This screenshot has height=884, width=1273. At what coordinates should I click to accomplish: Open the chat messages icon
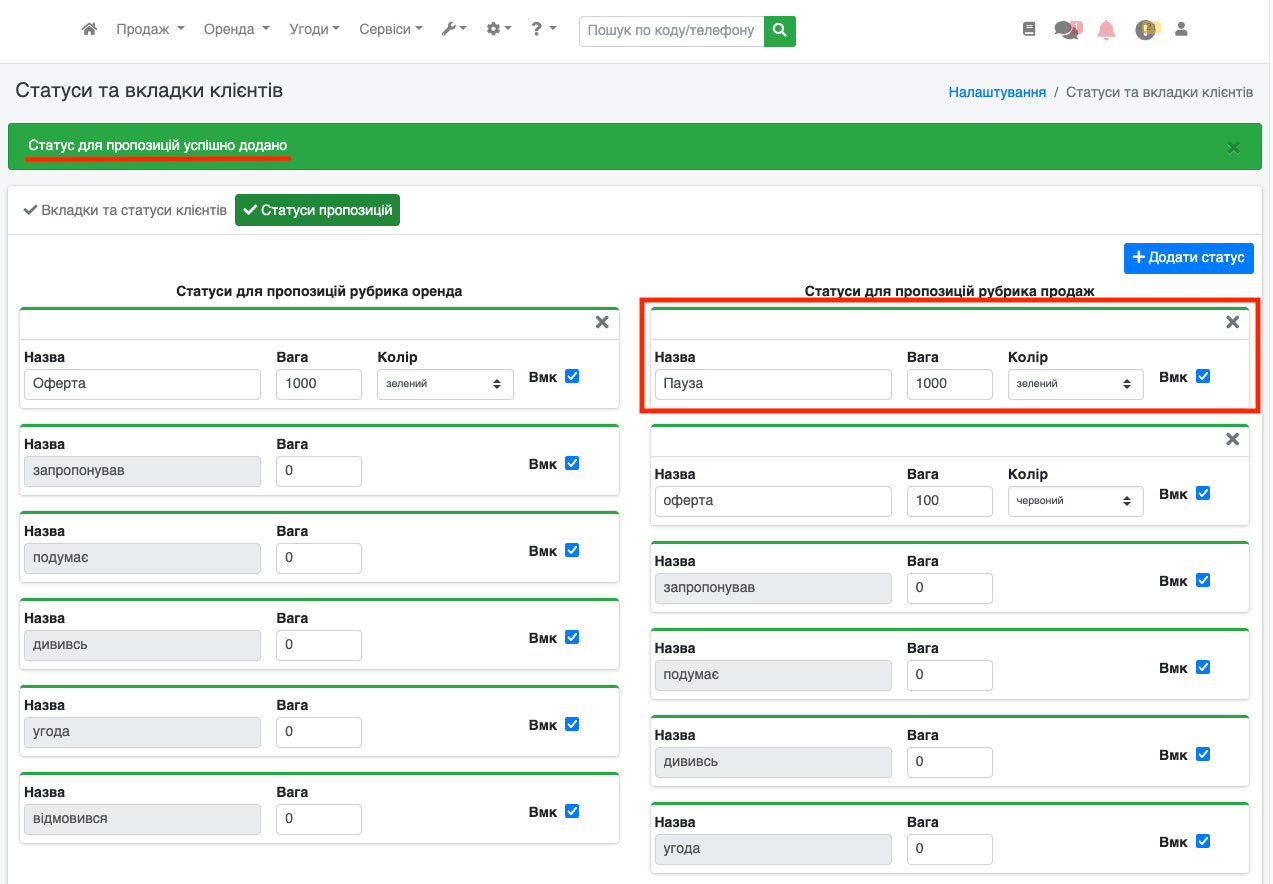pyautogui.click(x=1066, y=30)
